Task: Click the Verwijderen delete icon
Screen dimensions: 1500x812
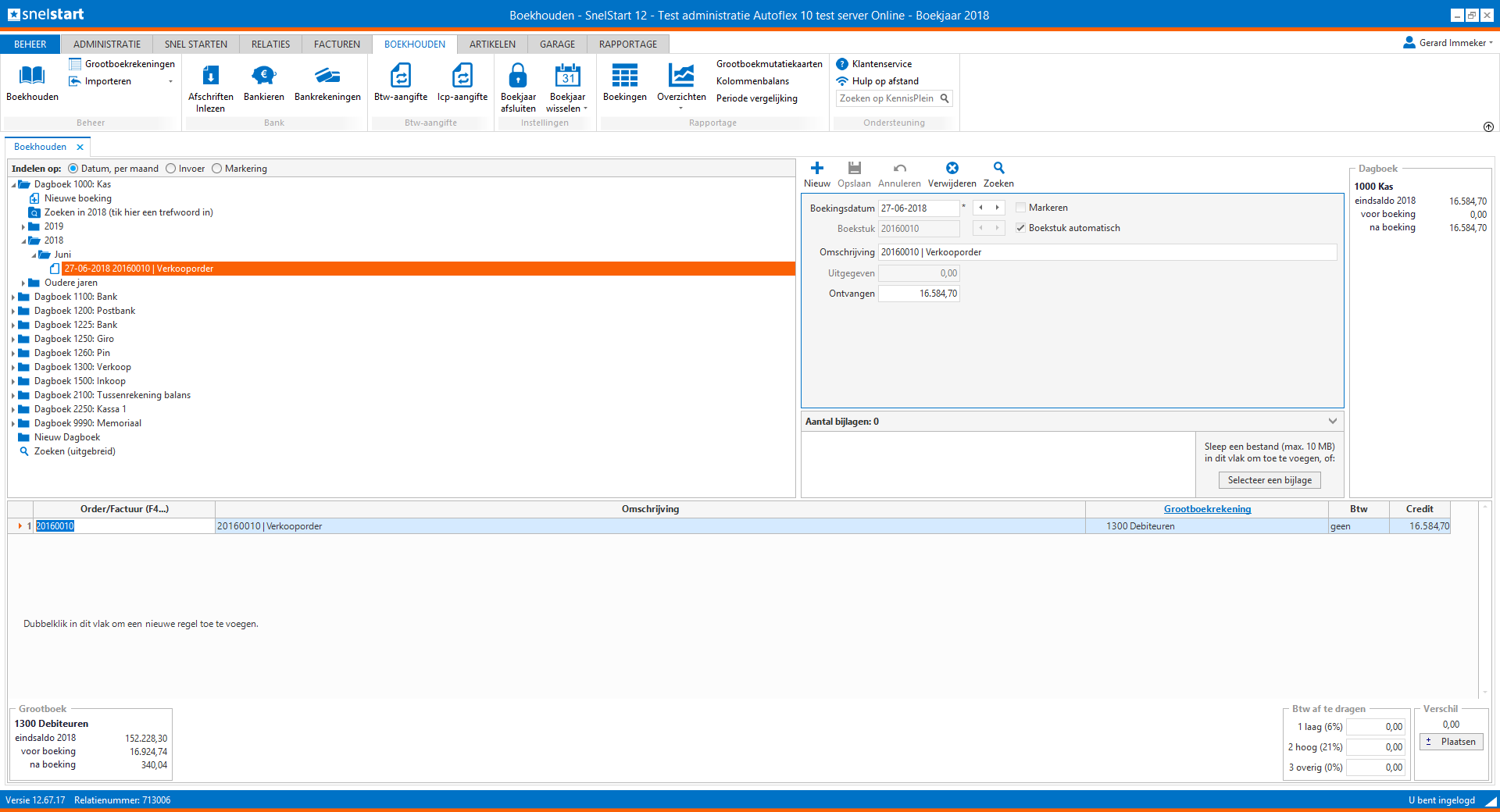Action: 952,169
